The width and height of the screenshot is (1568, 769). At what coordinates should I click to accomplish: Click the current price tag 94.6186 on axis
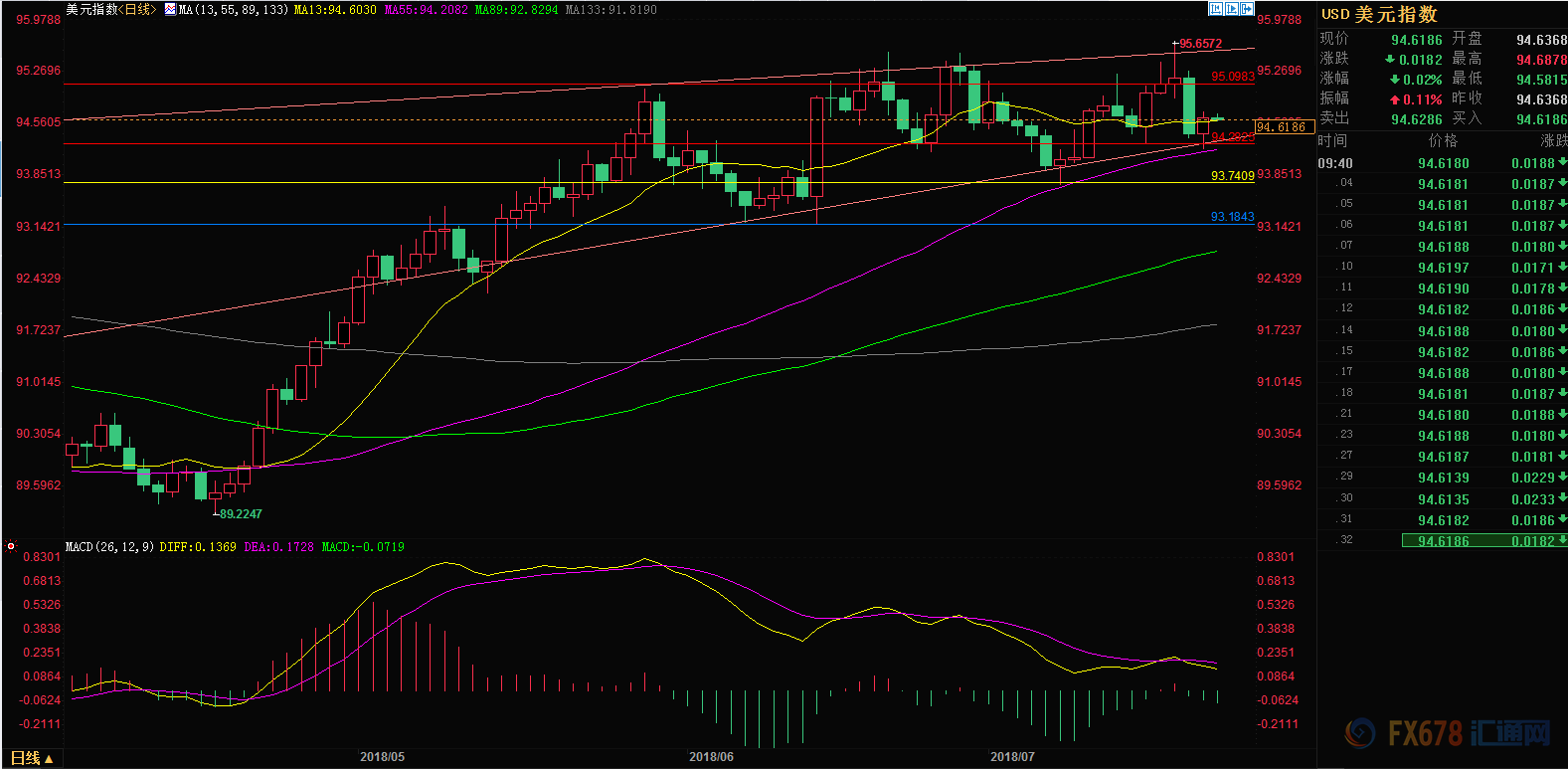(x=1285, y=126)
